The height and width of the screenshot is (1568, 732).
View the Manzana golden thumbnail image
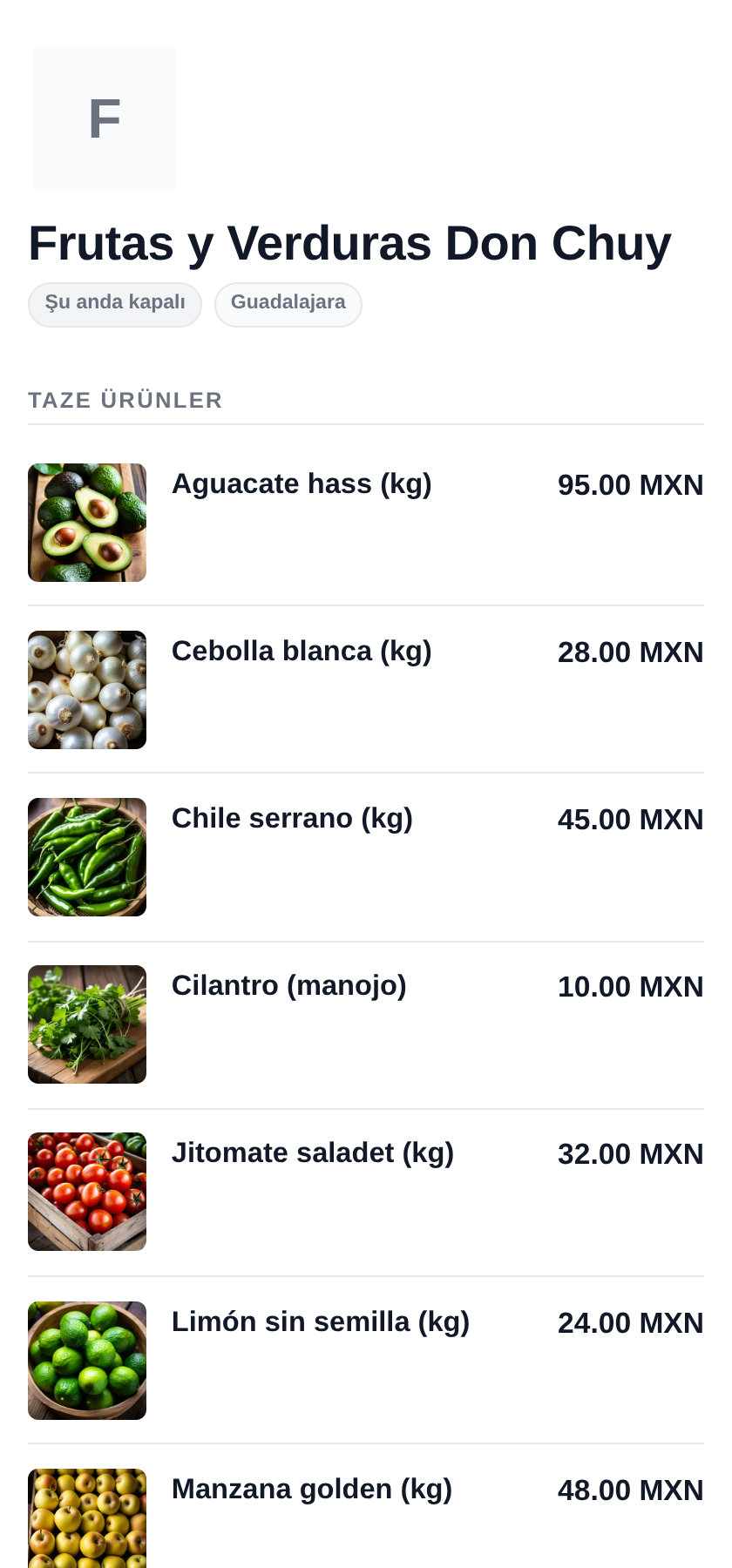point(87,1518)
